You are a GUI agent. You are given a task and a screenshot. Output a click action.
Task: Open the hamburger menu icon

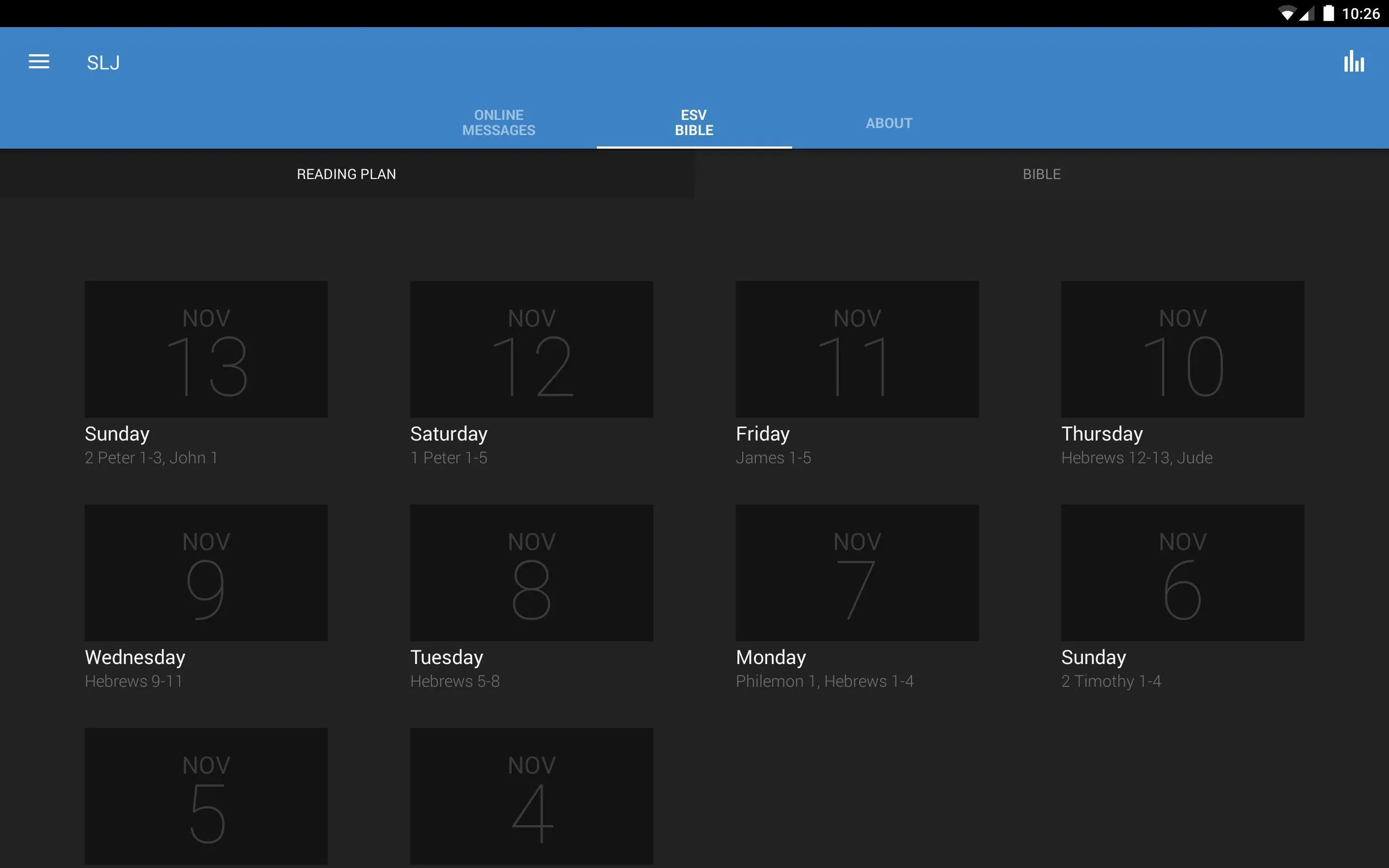click(x=38, y=62)
